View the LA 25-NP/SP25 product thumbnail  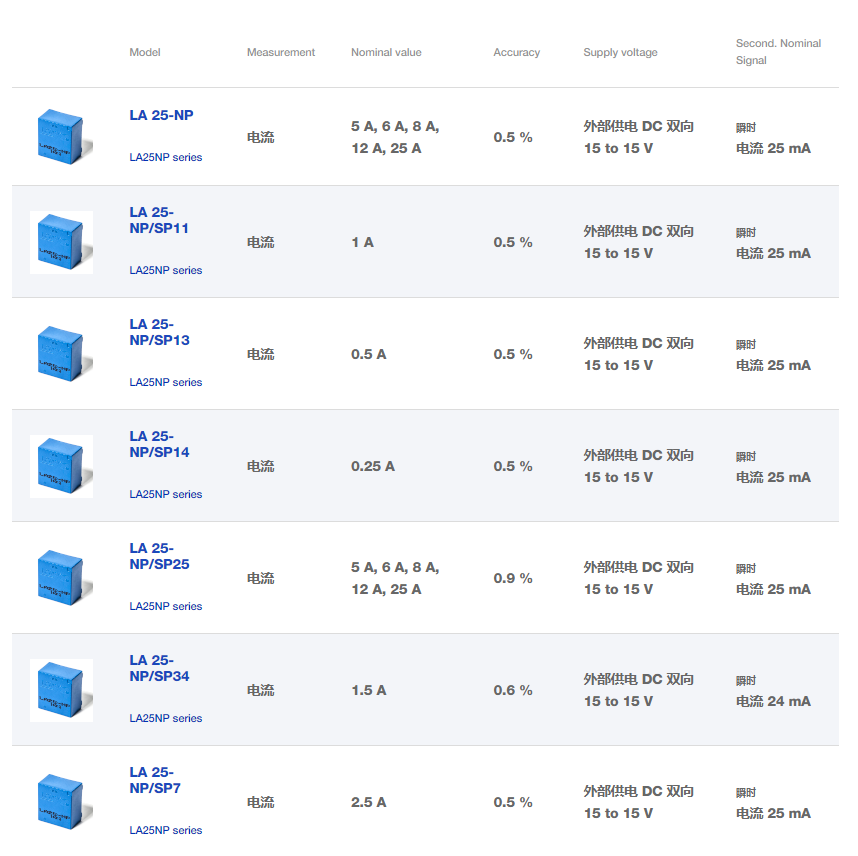coord(61,578)
